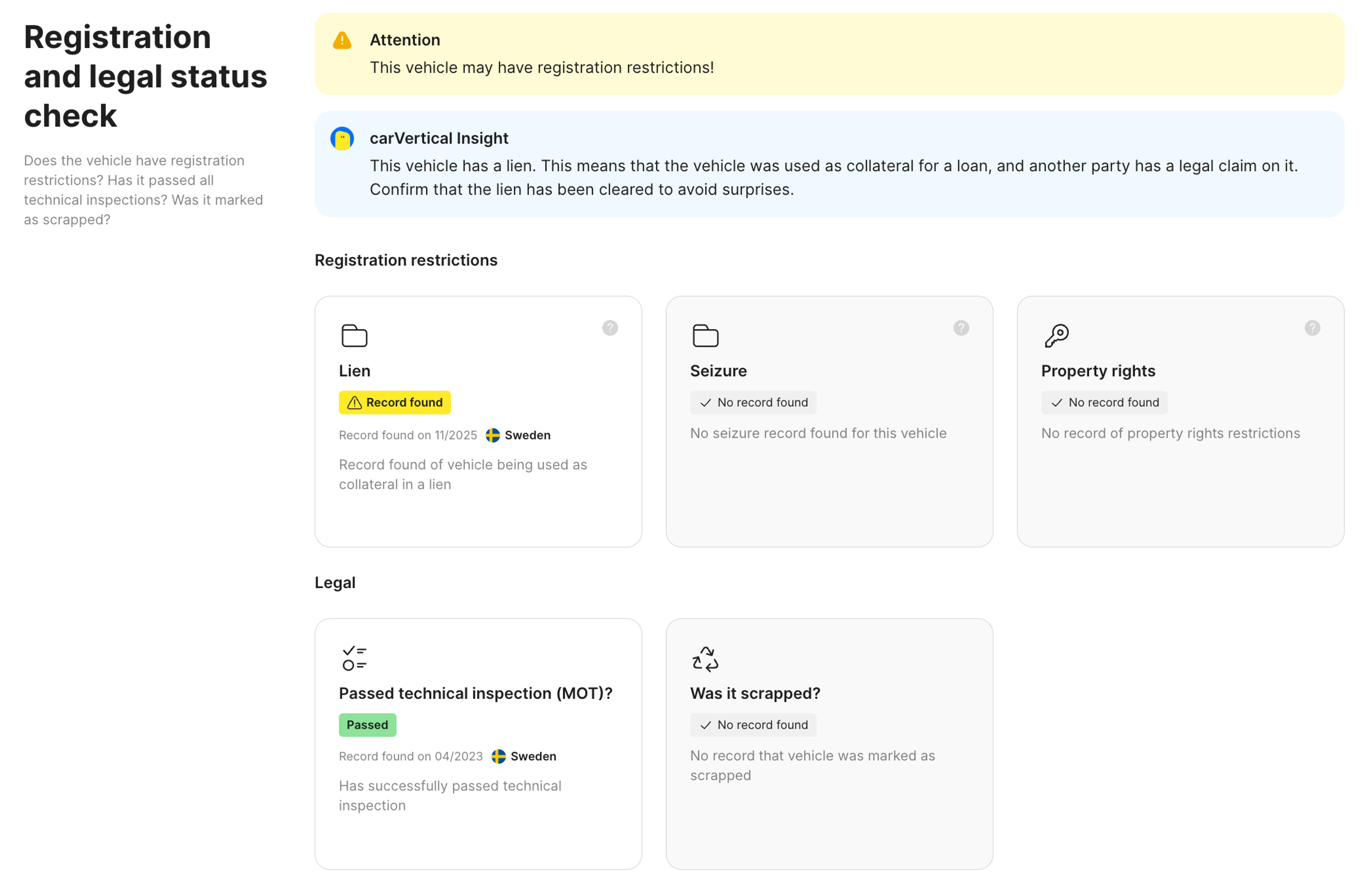Click the Attention warning triangle icon

pyautogui.click(x=342, y=41)
